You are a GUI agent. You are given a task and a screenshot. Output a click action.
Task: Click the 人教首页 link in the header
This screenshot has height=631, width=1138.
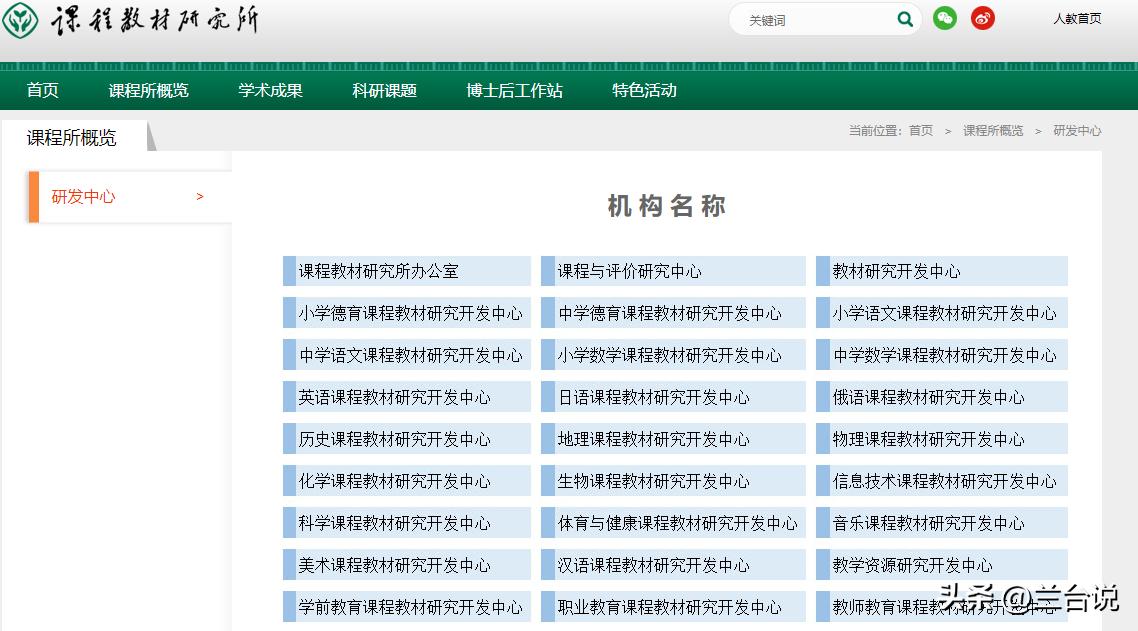[x=1077, y=18]
